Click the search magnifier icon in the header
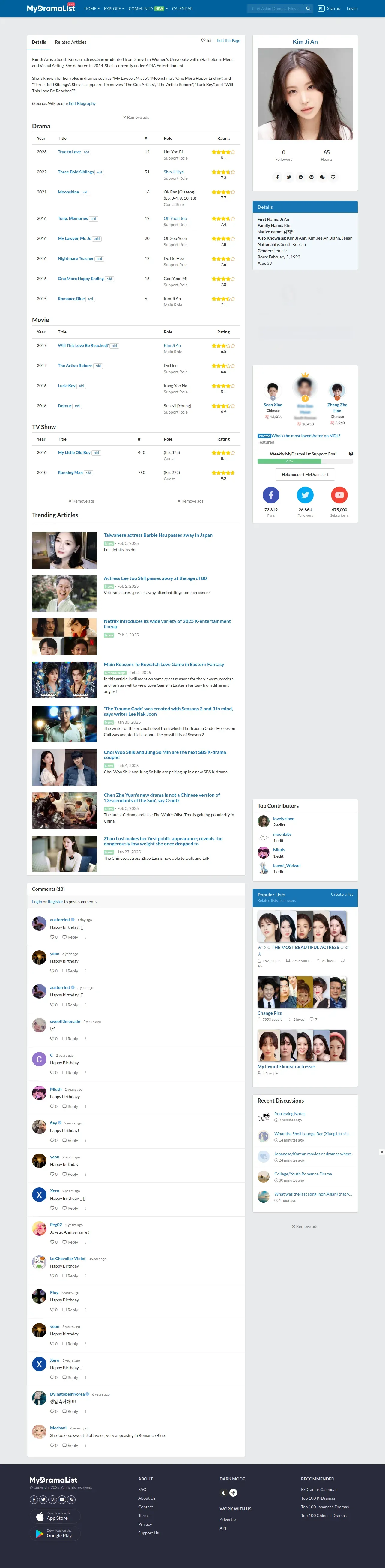The height and width of the screenshot is (1568, 385). [308, 8]
